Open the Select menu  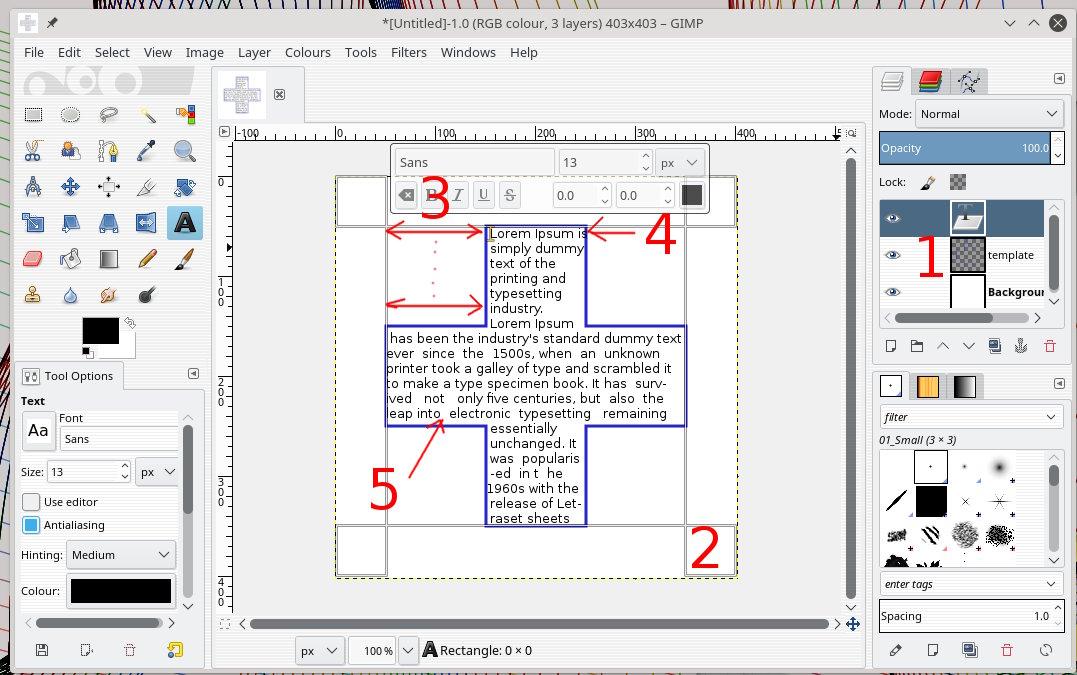(x=112, y=52)
